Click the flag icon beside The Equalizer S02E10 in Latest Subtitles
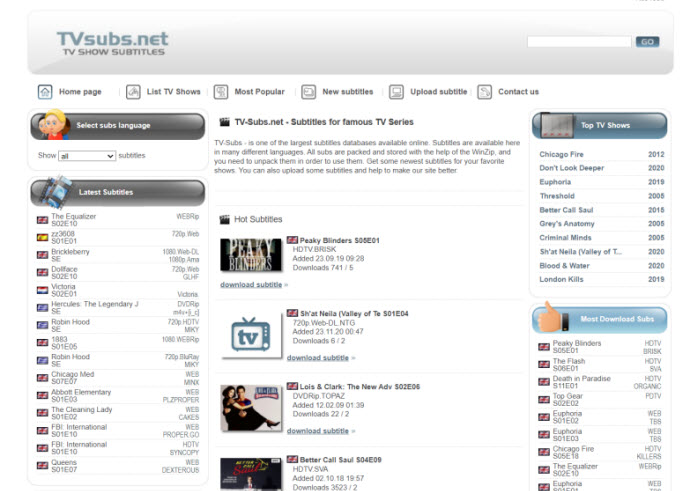 click(42, 220)
